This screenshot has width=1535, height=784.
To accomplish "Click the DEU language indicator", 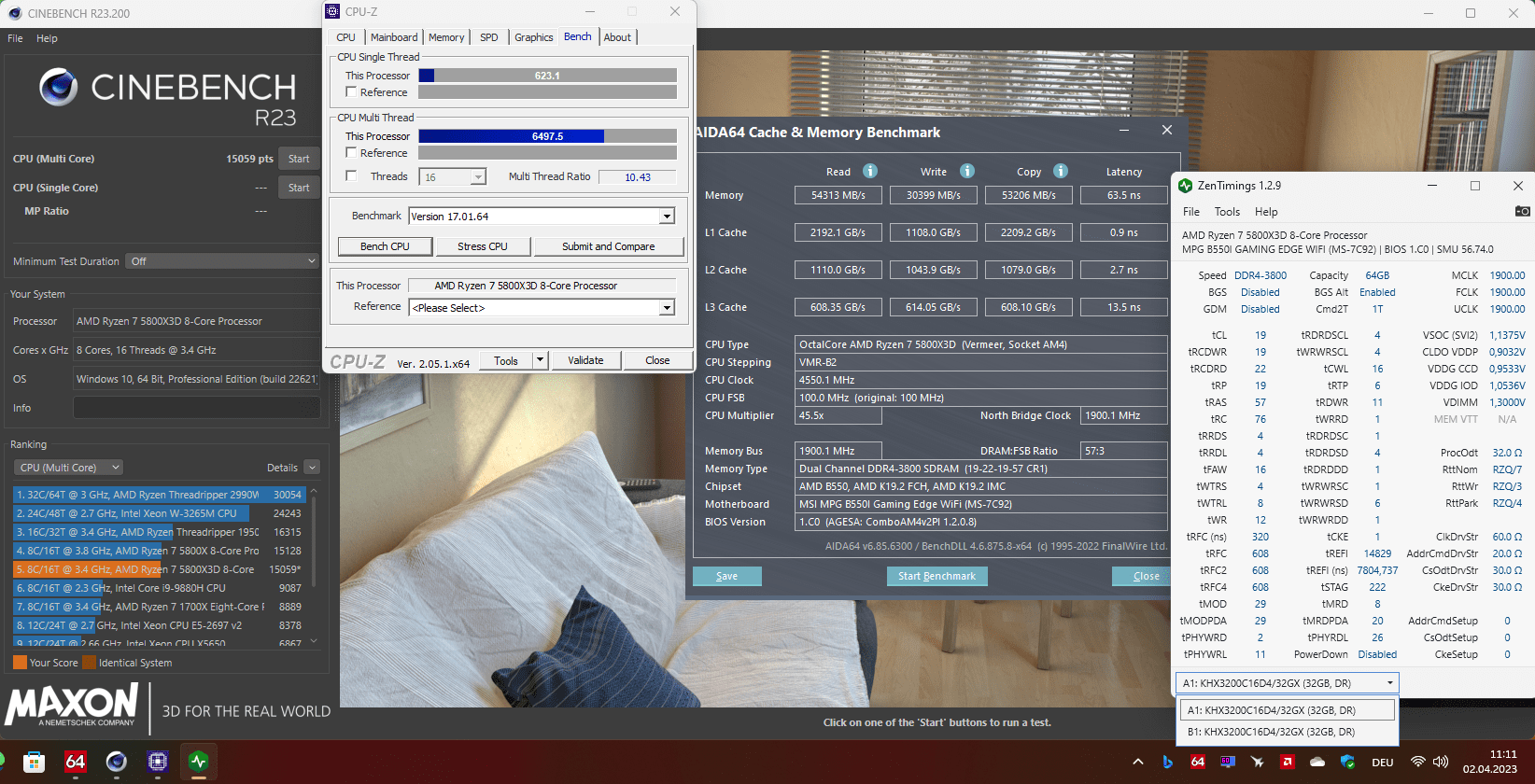I will pyautogui.click(x=1383, y=763).
